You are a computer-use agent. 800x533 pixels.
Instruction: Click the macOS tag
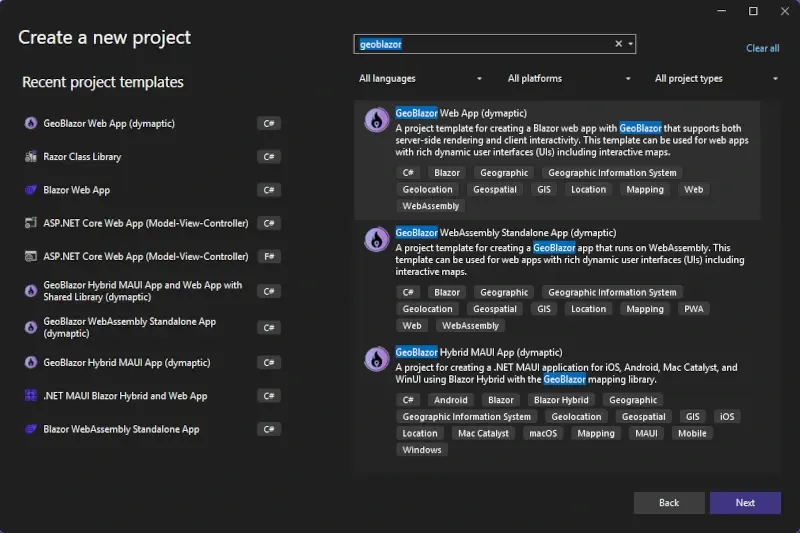click(x=543, y=434)
